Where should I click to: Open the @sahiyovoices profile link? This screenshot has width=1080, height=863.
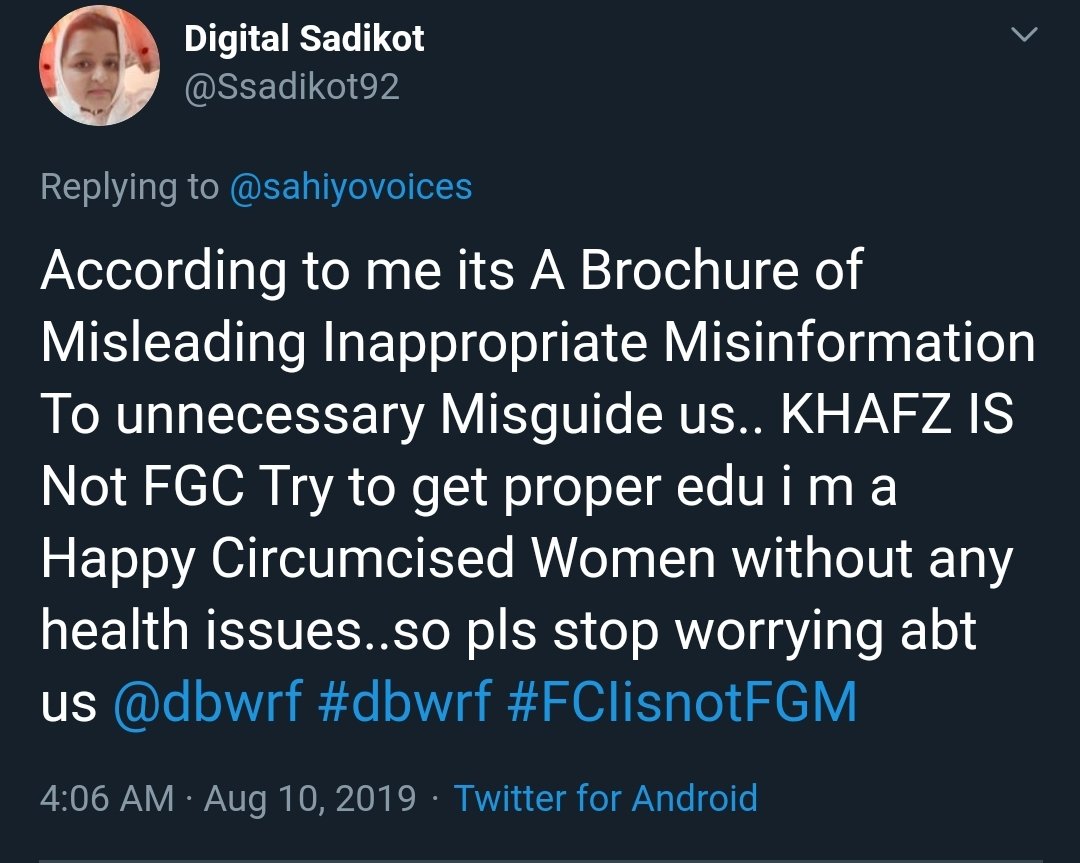[350, 187]
